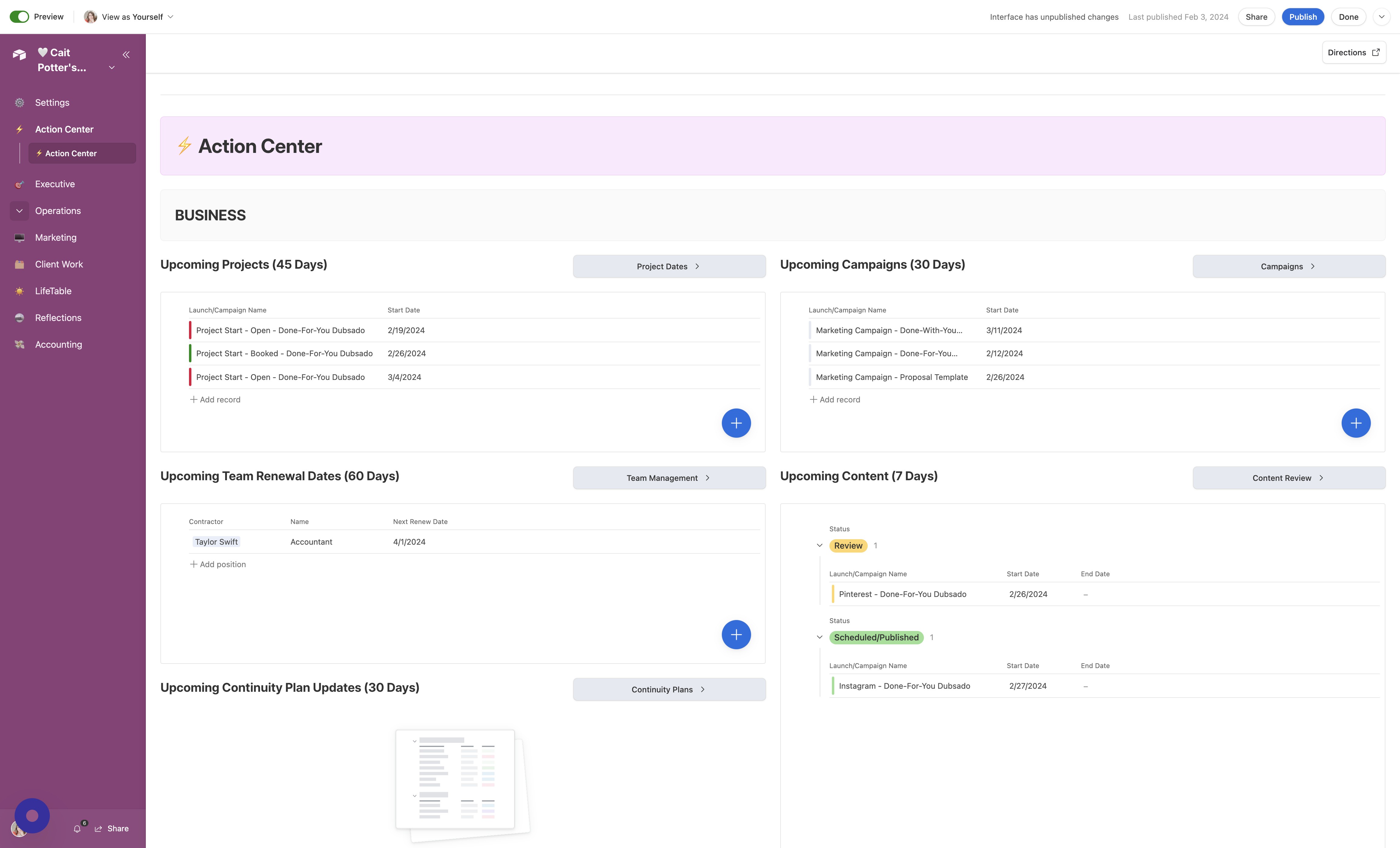Click the Settings gear icon in sidebar

[19, 103]
